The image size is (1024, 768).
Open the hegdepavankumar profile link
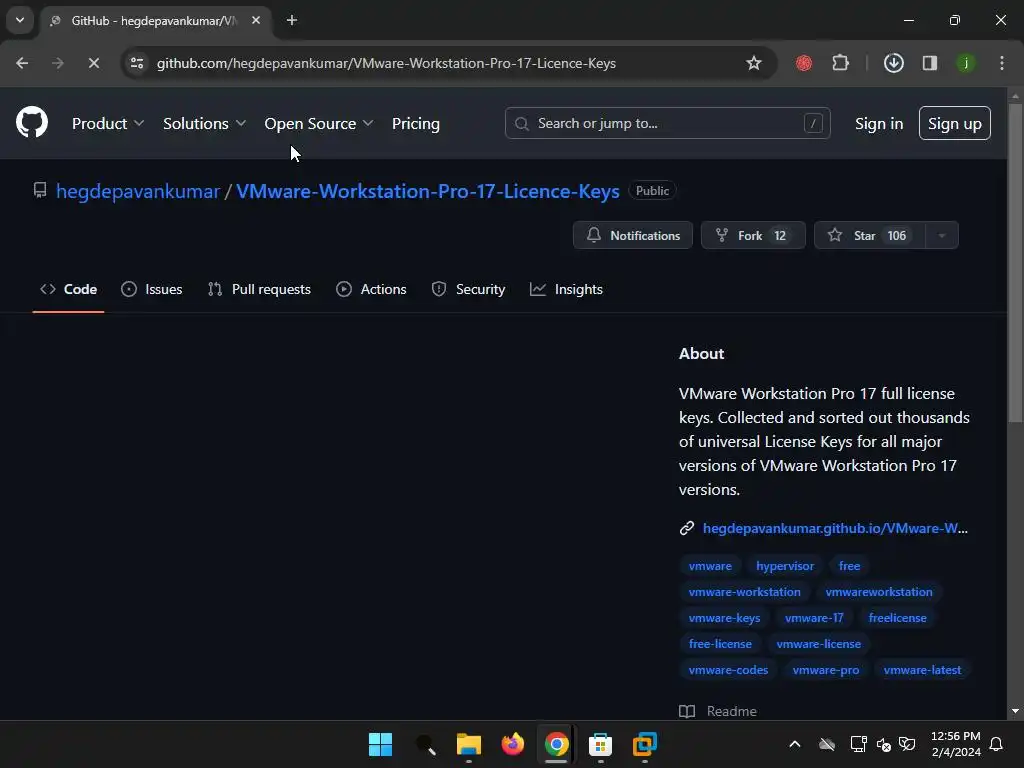138,191
